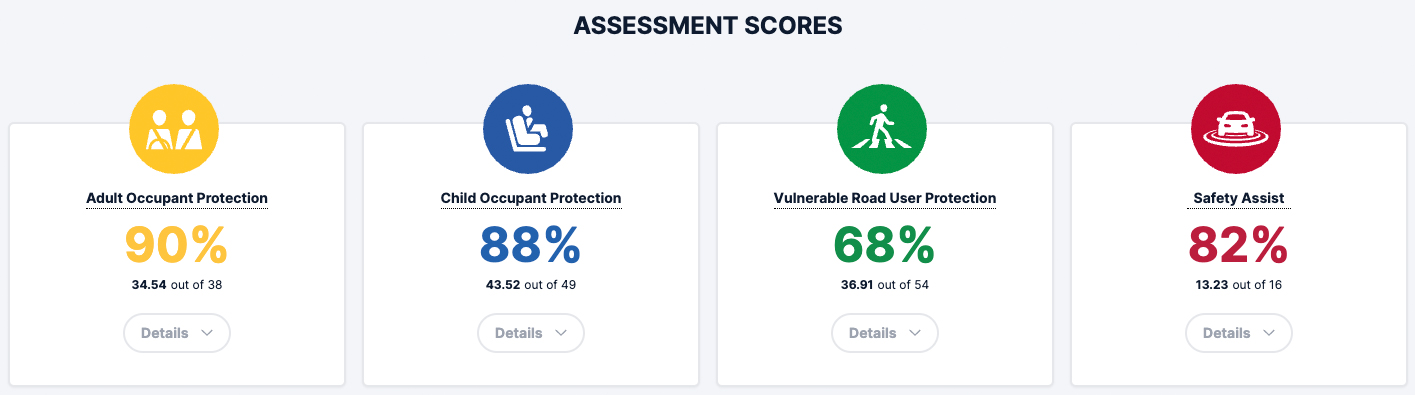
Task: Select the 36.91 out of 54 text
Action: [x=885, y=285]
